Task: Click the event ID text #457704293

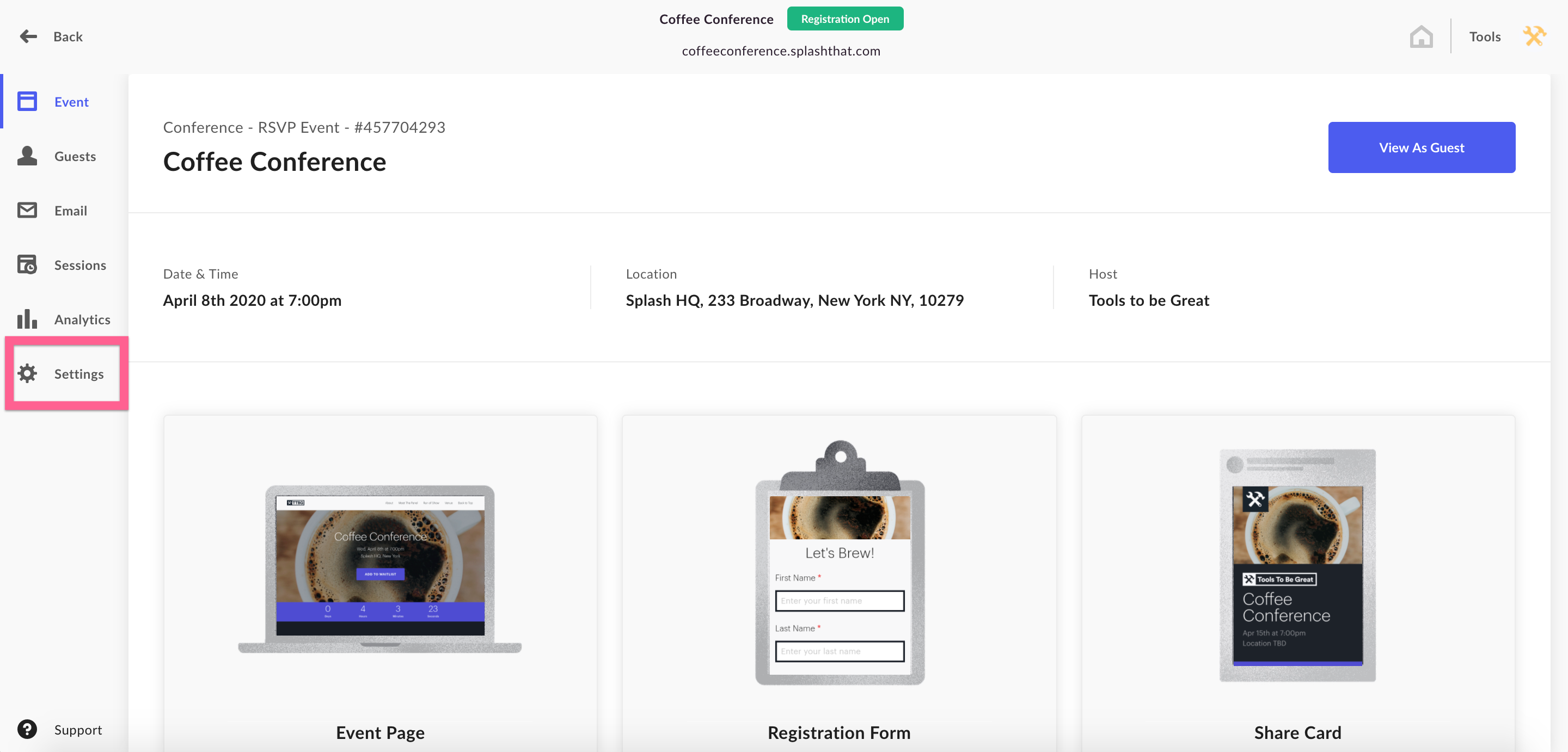Action: coord(399,127)
